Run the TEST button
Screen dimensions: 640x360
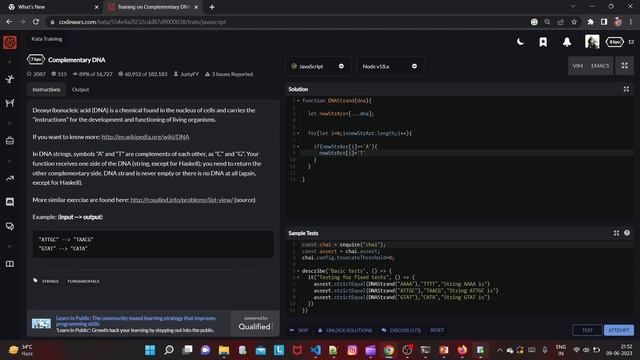pos(587,330)
